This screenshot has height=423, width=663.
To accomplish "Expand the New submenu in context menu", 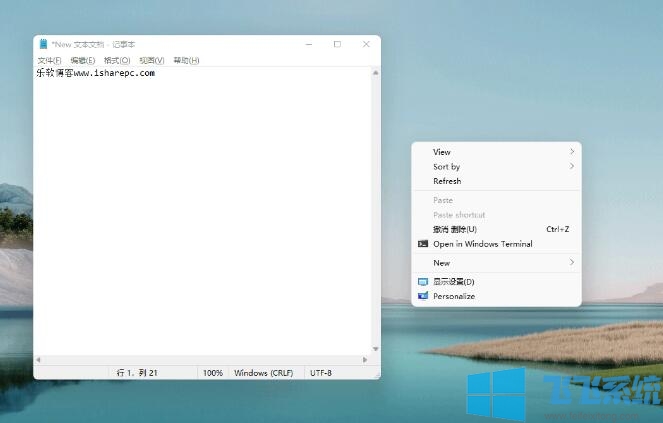I will 496,263.
